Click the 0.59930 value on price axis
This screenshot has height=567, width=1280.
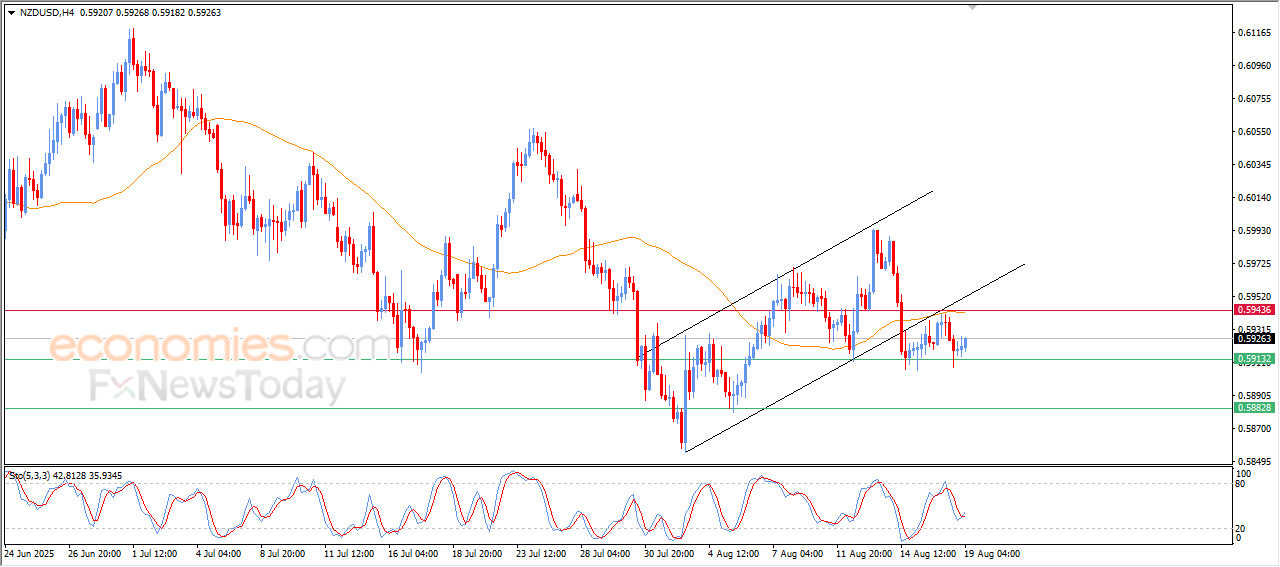(1254, 231)
